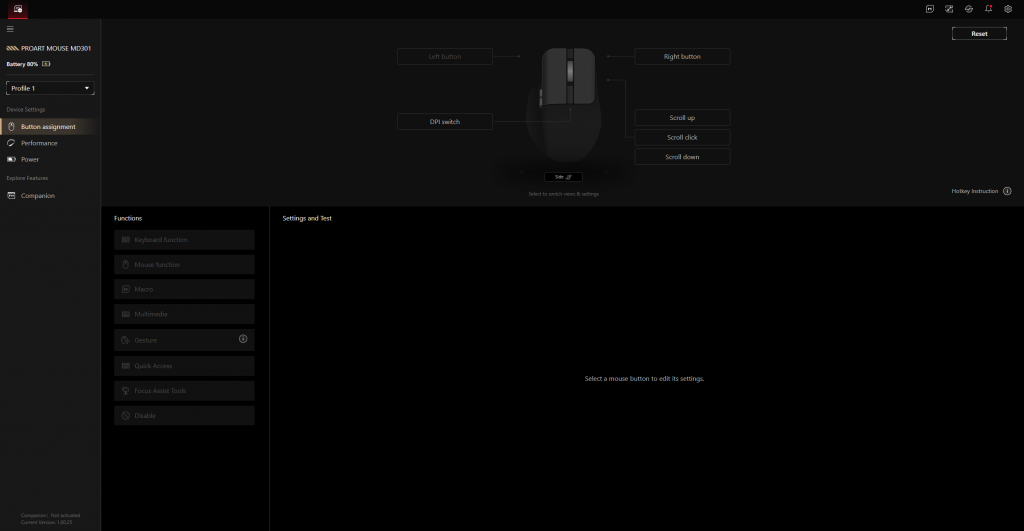
Task: Select the Right button assignment
Action: (x=682, y=56)
